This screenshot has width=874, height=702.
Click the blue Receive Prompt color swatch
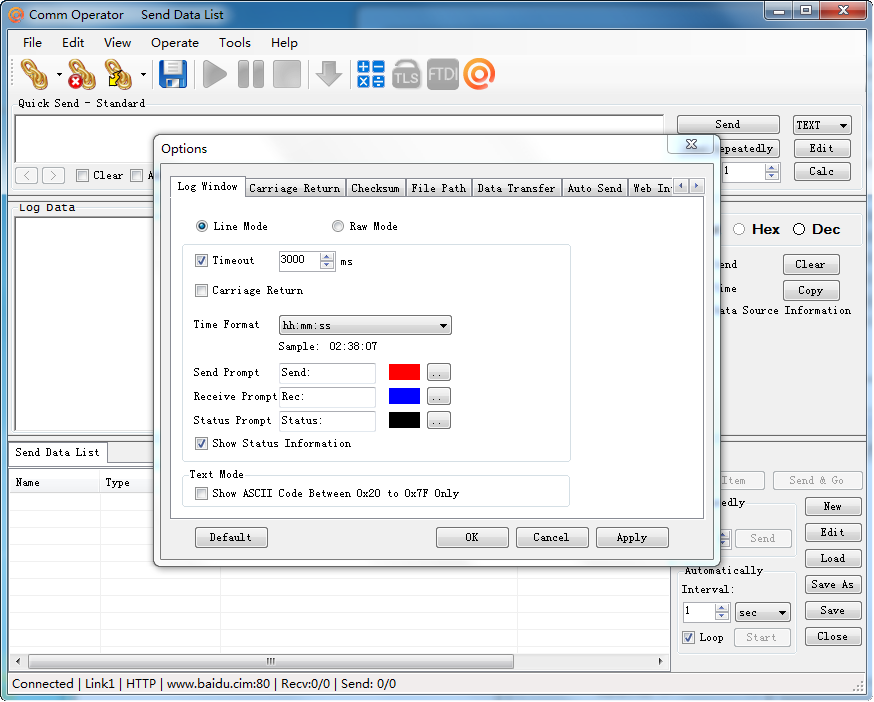point(404,396)
